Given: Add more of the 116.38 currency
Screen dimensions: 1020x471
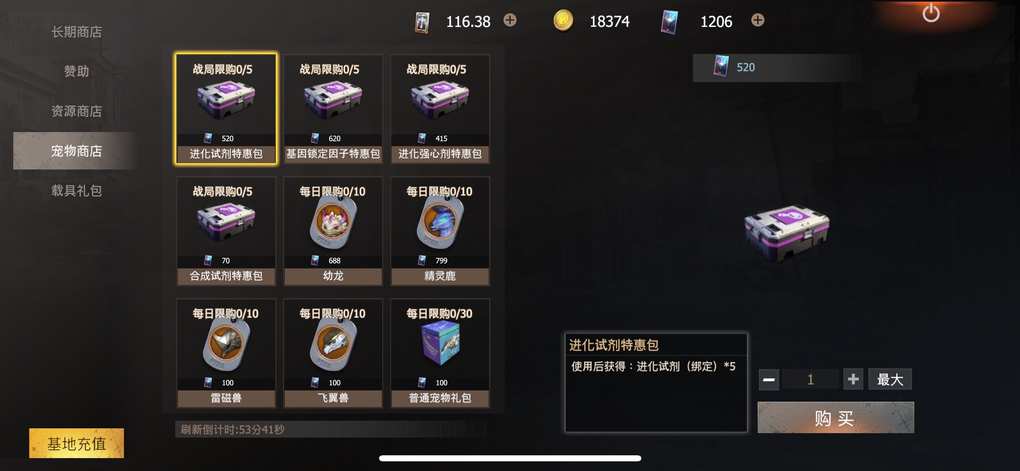Looking at the screenshot, I should tap(510, 20).
